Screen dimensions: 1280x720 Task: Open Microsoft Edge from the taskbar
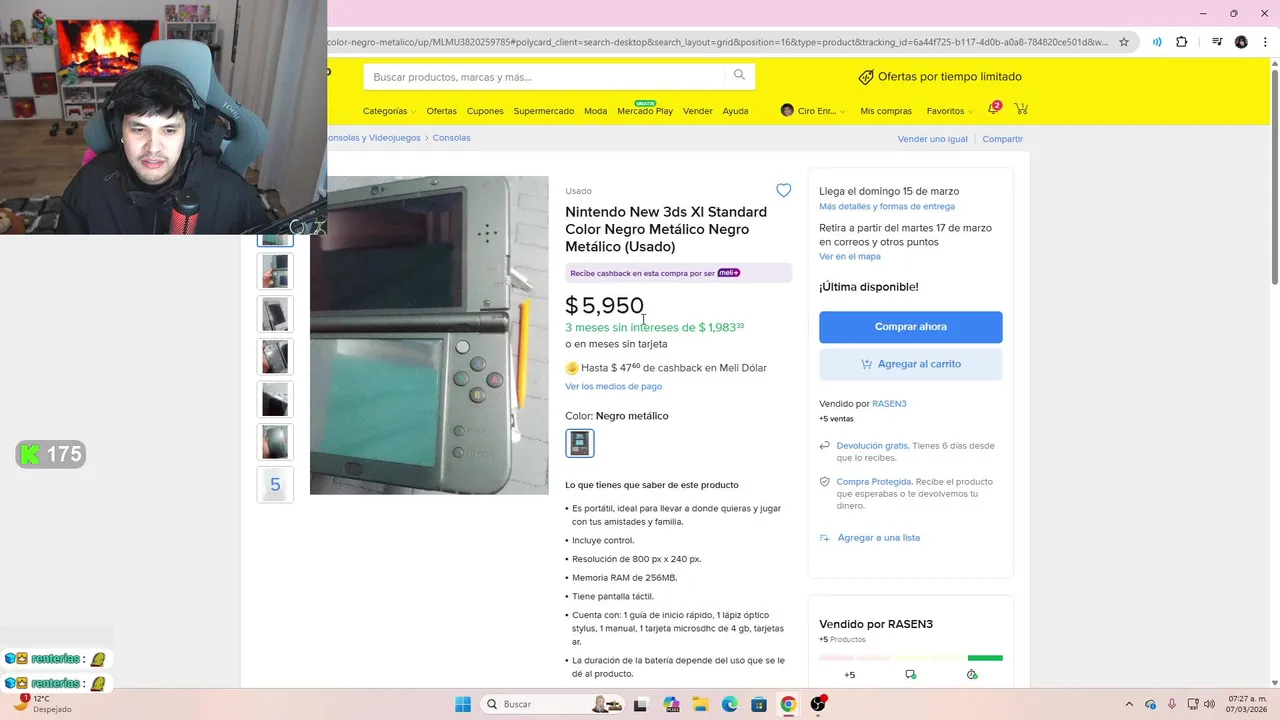click(x=730, y=704)
